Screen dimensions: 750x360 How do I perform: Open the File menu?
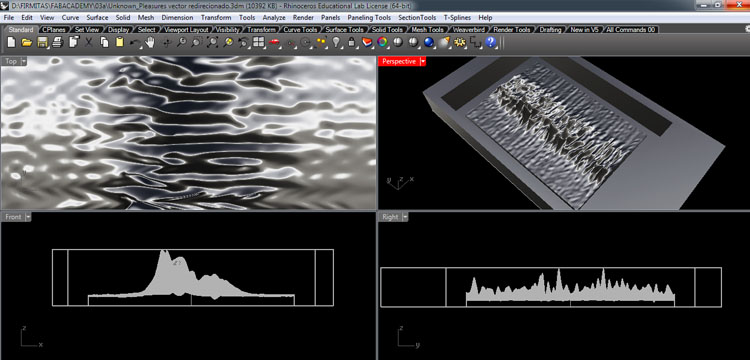(8, 18)
